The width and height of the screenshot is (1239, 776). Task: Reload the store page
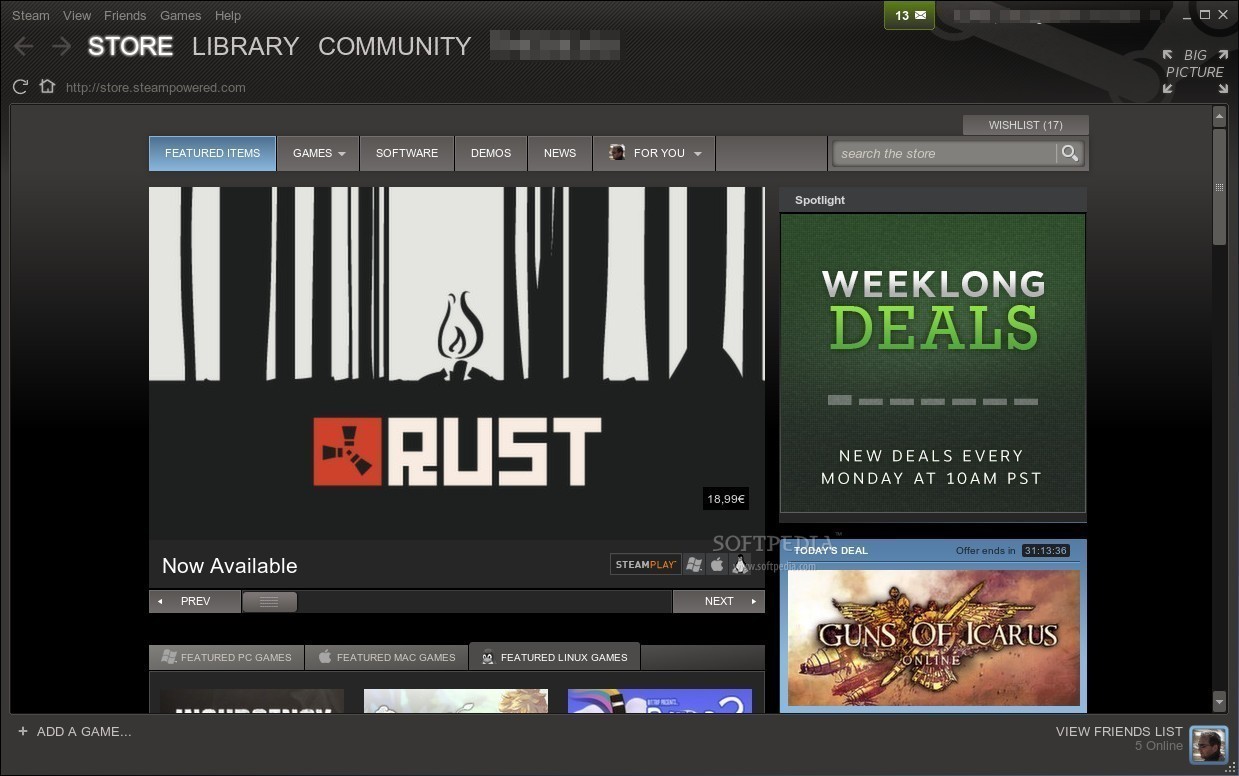tap(20, 87)
